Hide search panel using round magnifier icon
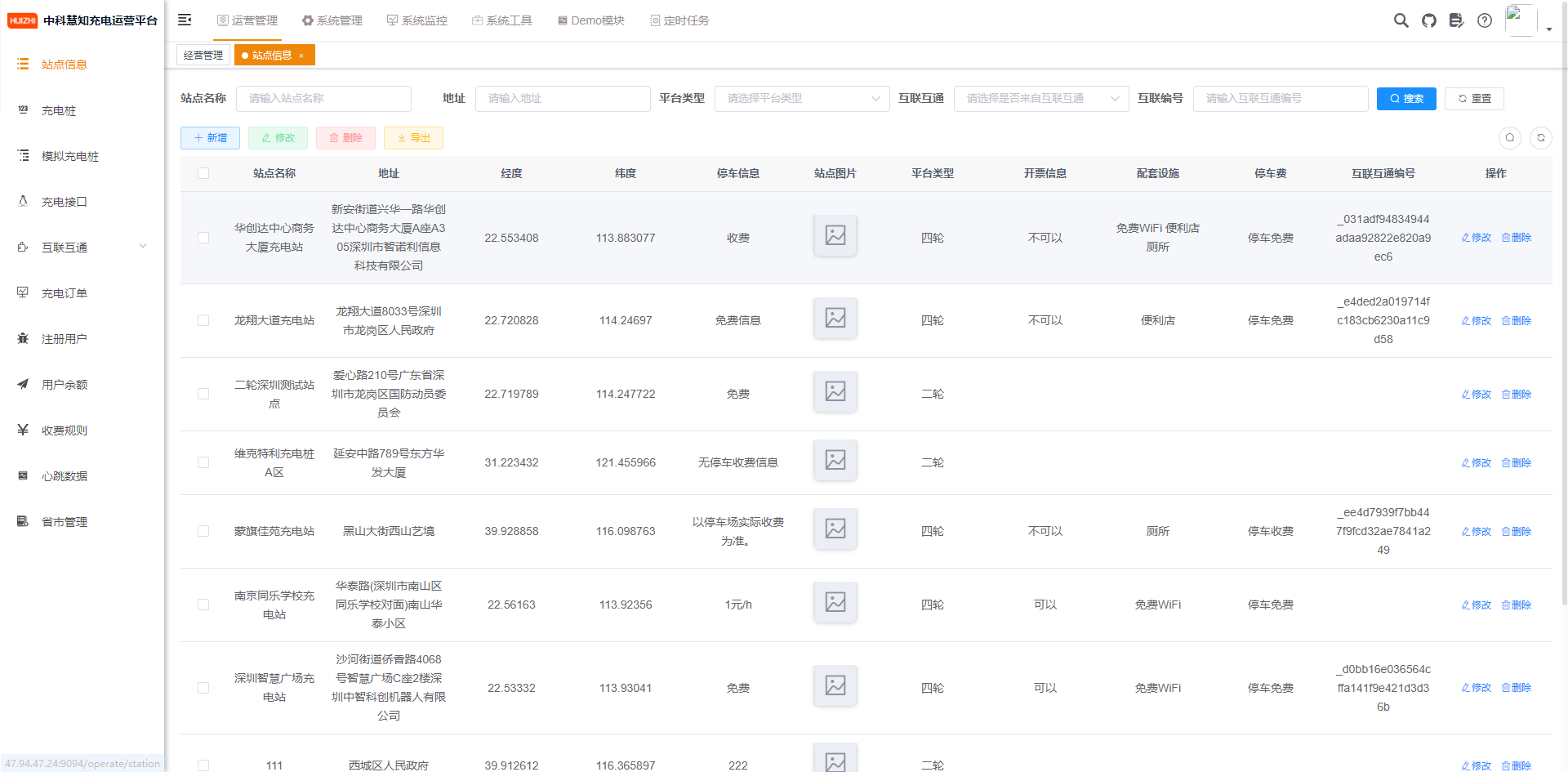1568x772 pixels. [x=1510, y=137]
